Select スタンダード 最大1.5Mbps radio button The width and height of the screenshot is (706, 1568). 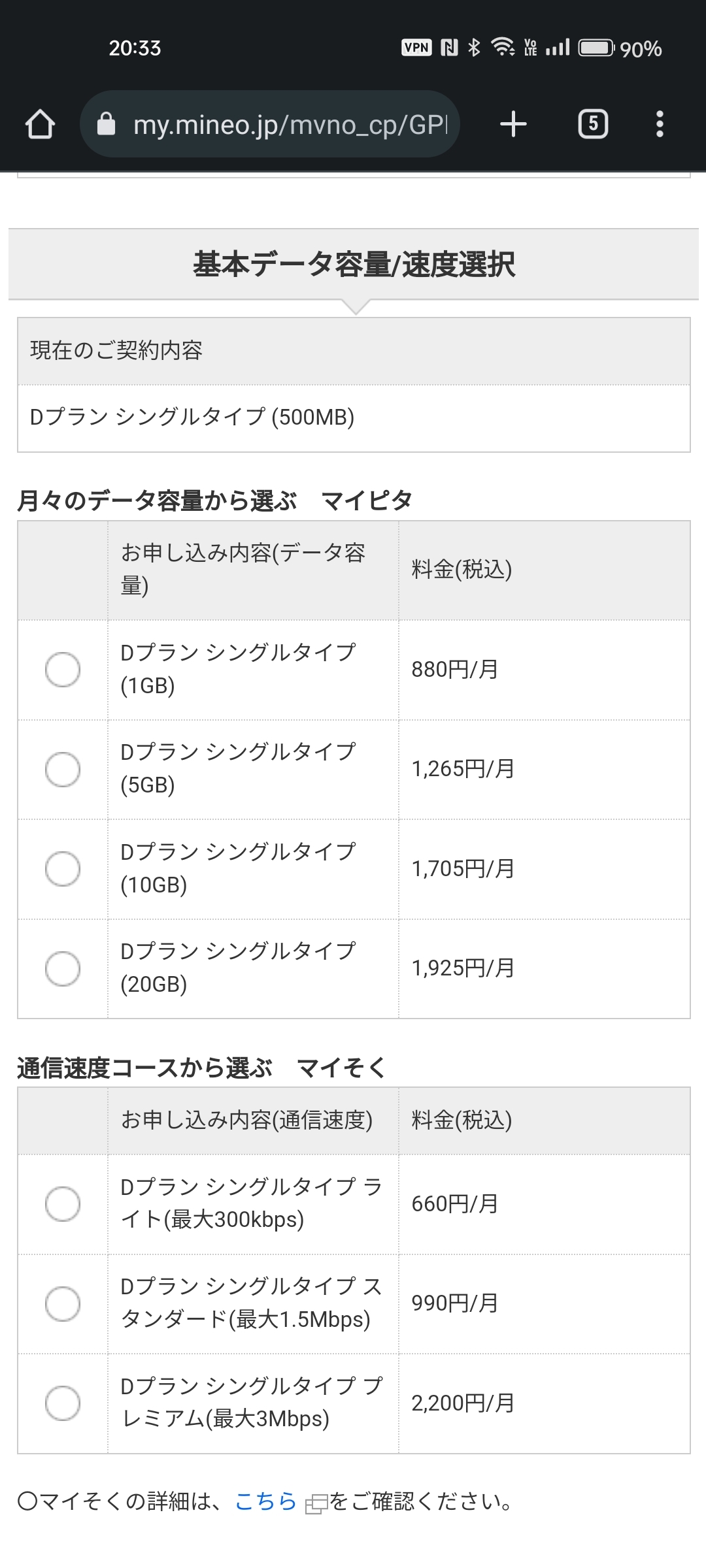coord(63,1303)
